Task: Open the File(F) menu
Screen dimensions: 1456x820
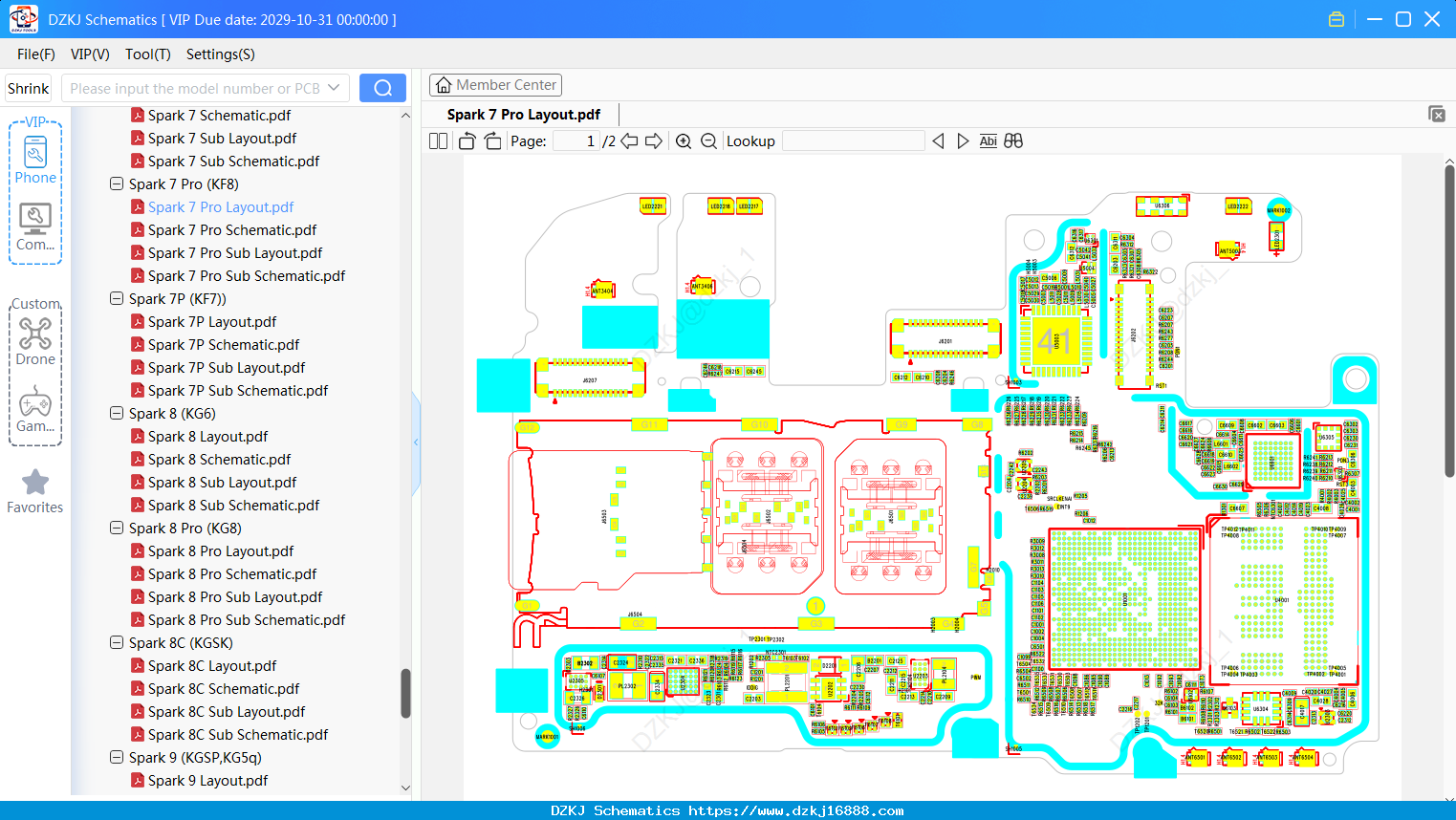Action: pyautogui.click(x=36, y=54)
